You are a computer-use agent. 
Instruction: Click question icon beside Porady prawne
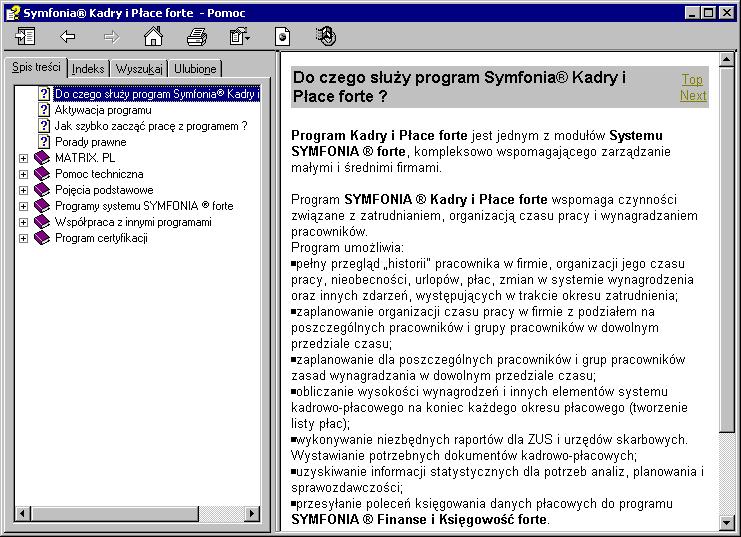click(44, 142)
